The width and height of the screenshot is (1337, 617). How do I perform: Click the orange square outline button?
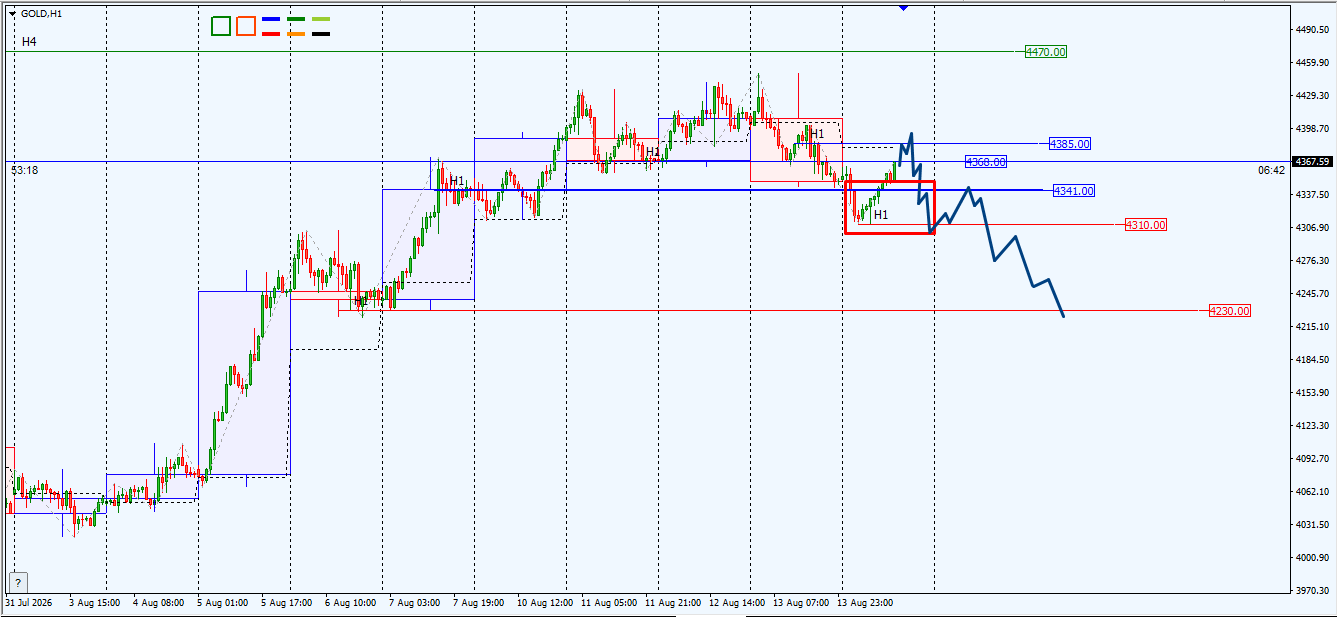(x=246, y=26)
